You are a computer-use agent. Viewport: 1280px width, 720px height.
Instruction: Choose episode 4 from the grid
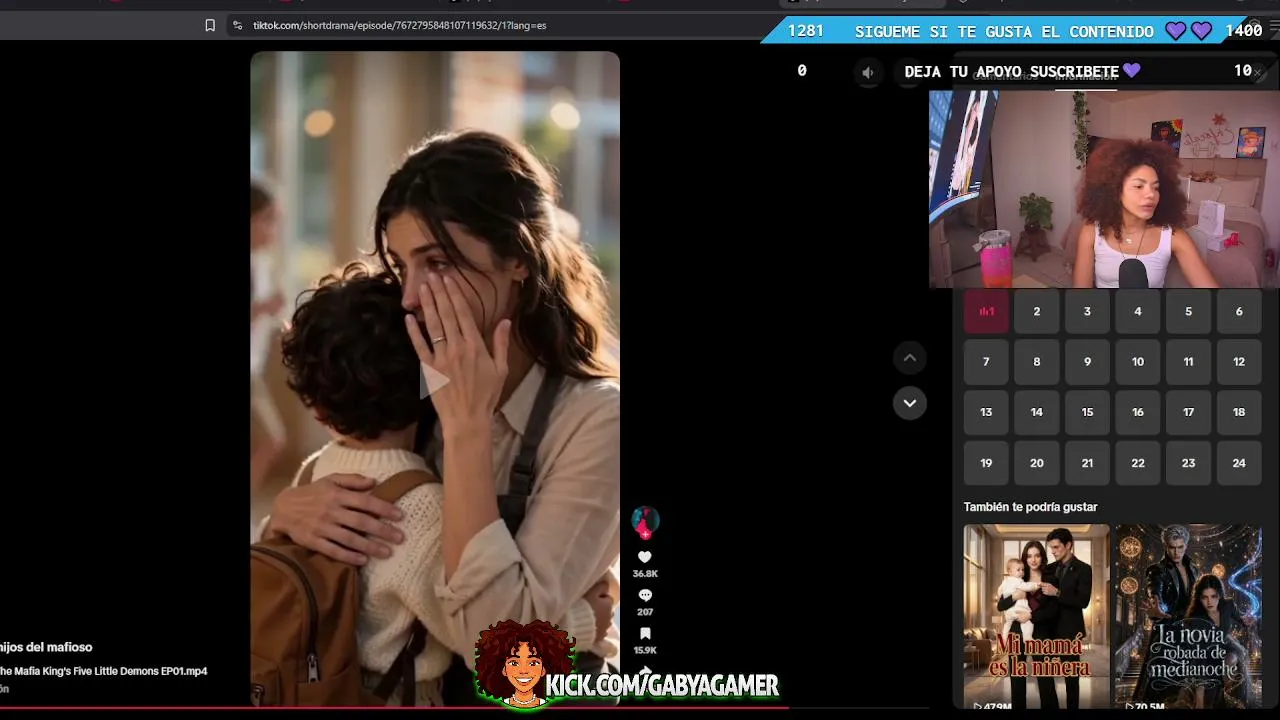click(x=1138, y=311)
